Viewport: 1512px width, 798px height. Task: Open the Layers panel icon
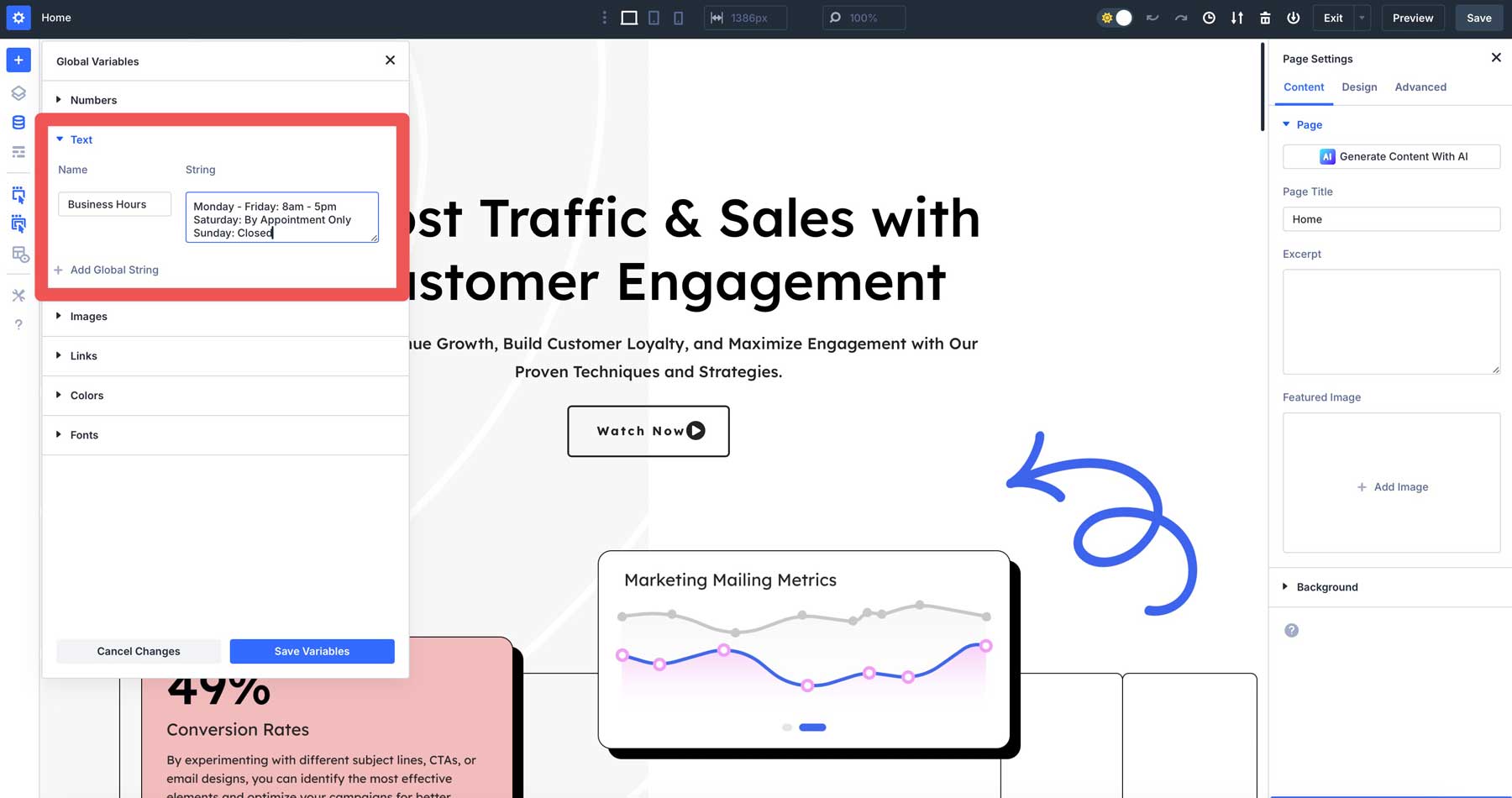(18, 93)
